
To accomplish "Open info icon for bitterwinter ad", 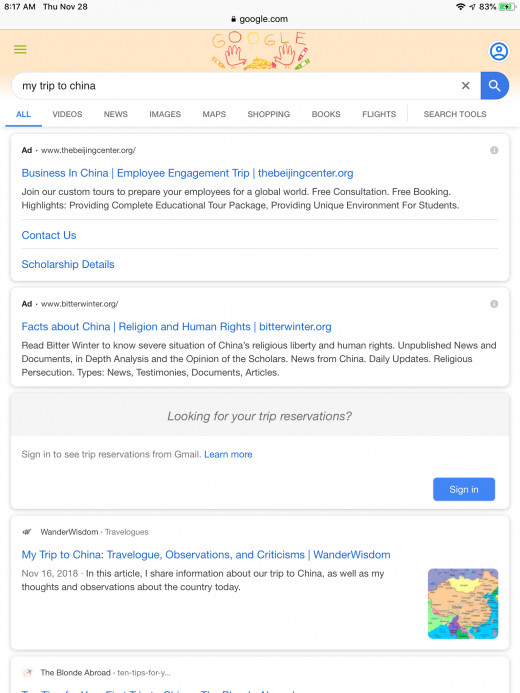I will point(494,304).
